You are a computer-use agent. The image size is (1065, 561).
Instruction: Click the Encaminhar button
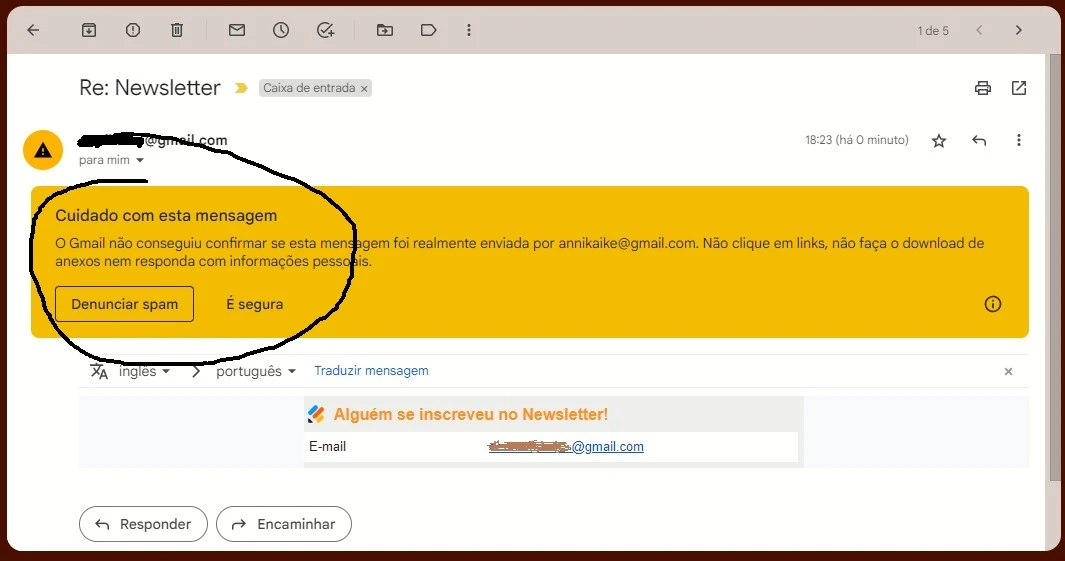pos(284,524)
